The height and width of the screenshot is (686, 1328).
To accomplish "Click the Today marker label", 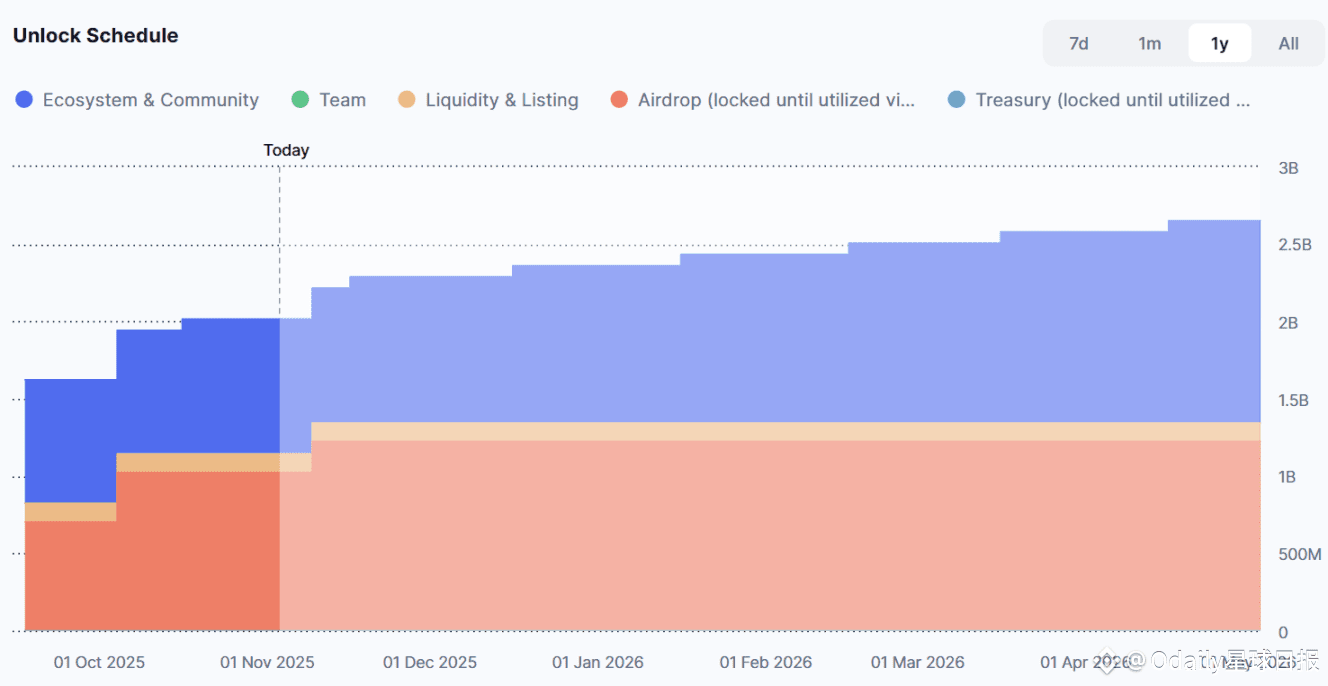I will tap(286, 150).
